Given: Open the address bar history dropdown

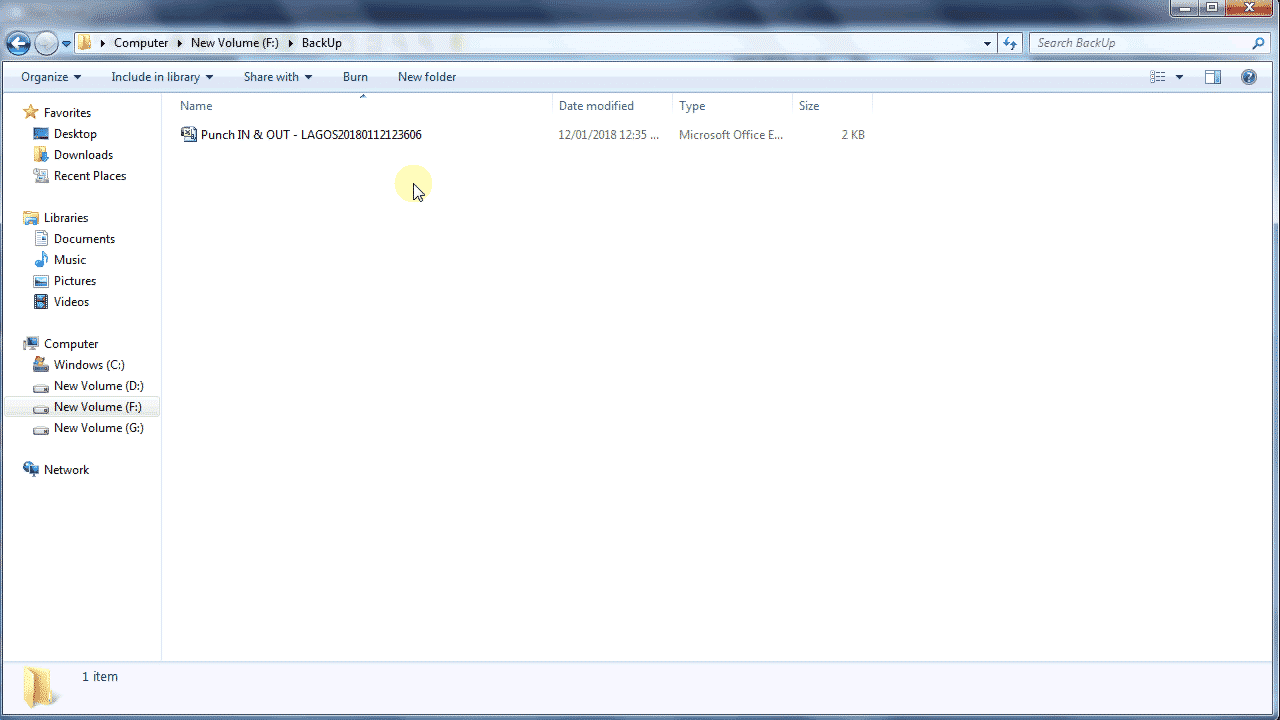Looking at the screenshot, I should click(x=988, y=43).
